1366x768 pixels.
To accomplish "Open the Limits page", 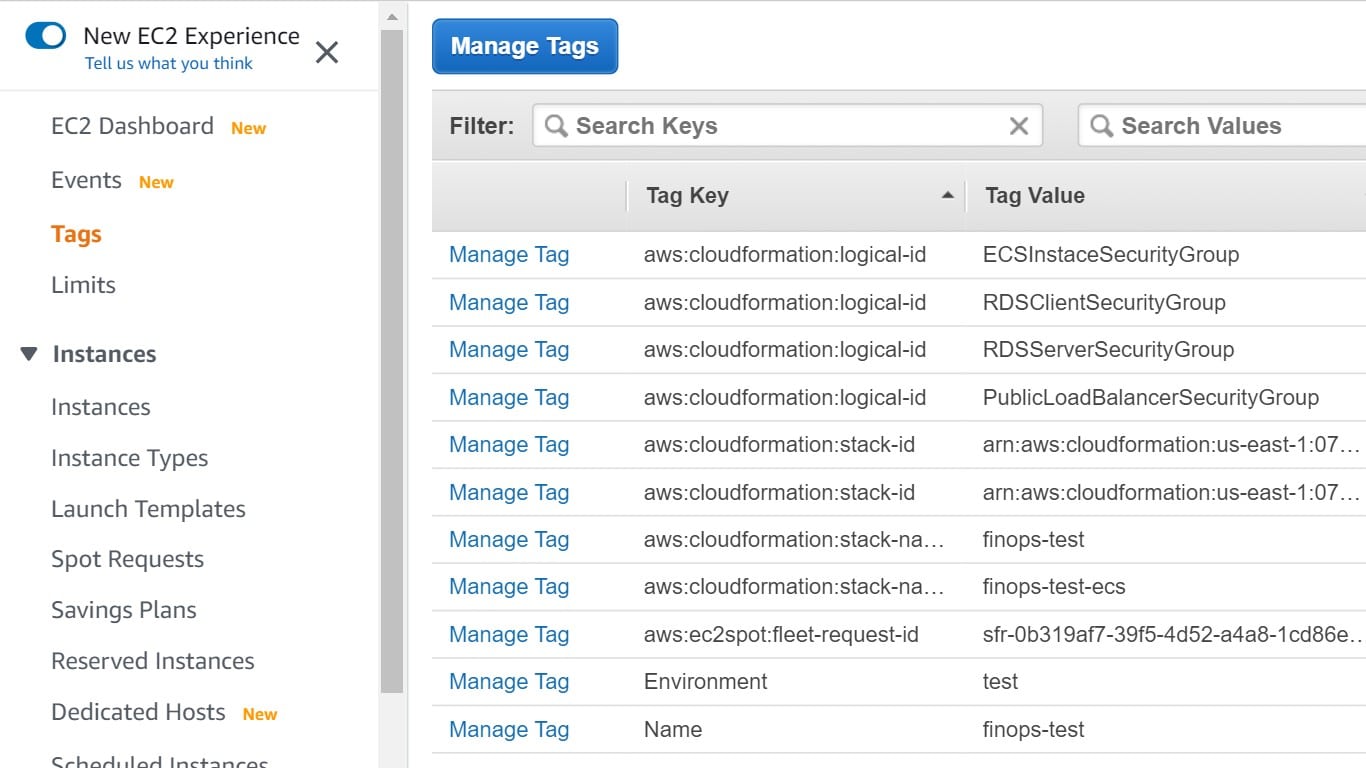I will pyautogui.click(x=83, y=285).
